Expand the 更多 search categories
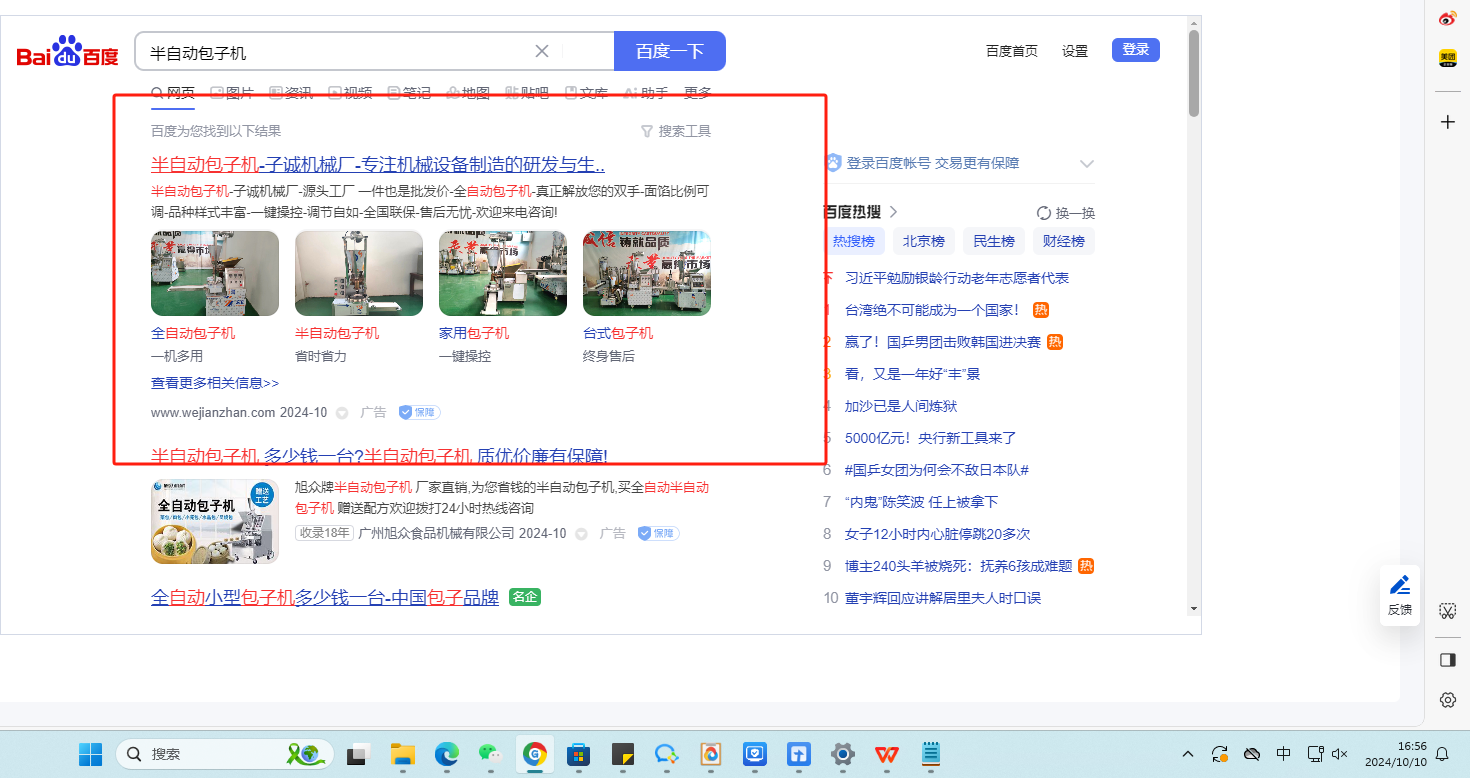 [697, 93]
